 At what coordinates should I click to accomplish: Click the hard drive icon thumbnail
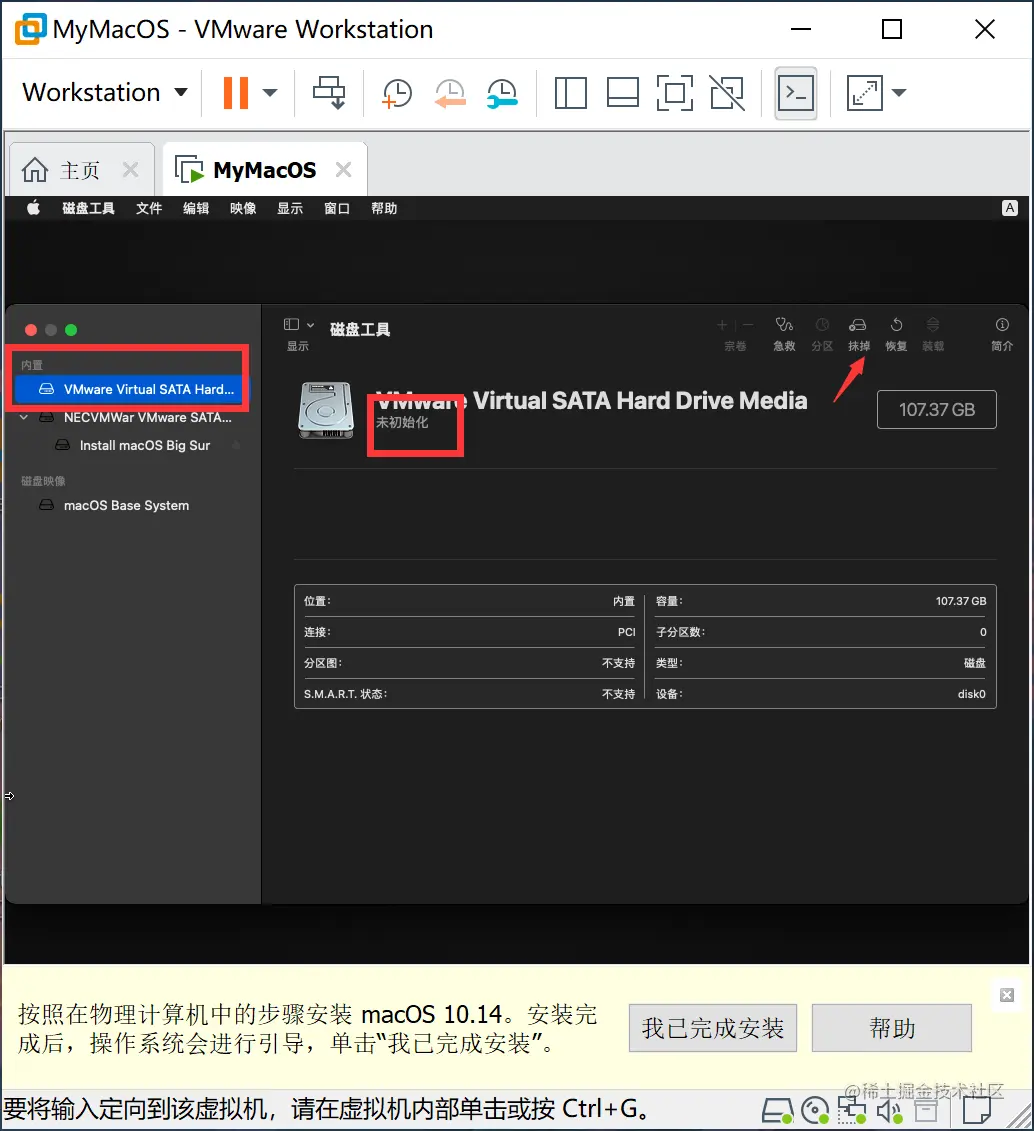[326, 410]
